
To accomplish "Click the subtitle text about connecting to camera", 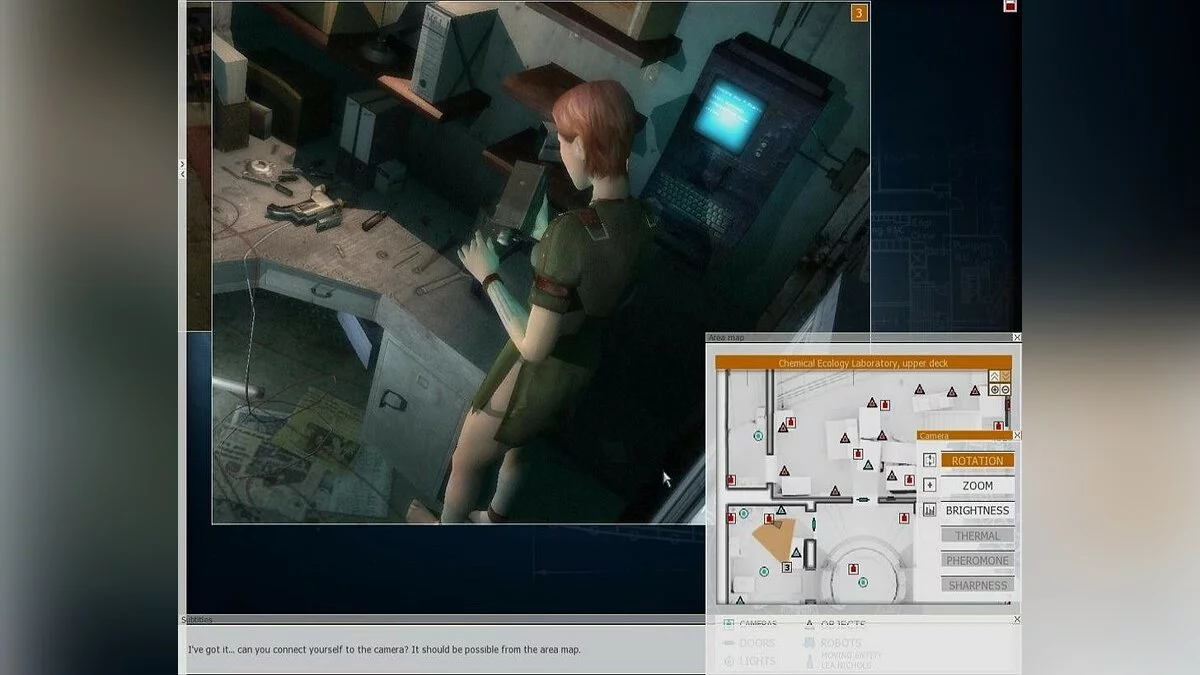I will [384, 649].
